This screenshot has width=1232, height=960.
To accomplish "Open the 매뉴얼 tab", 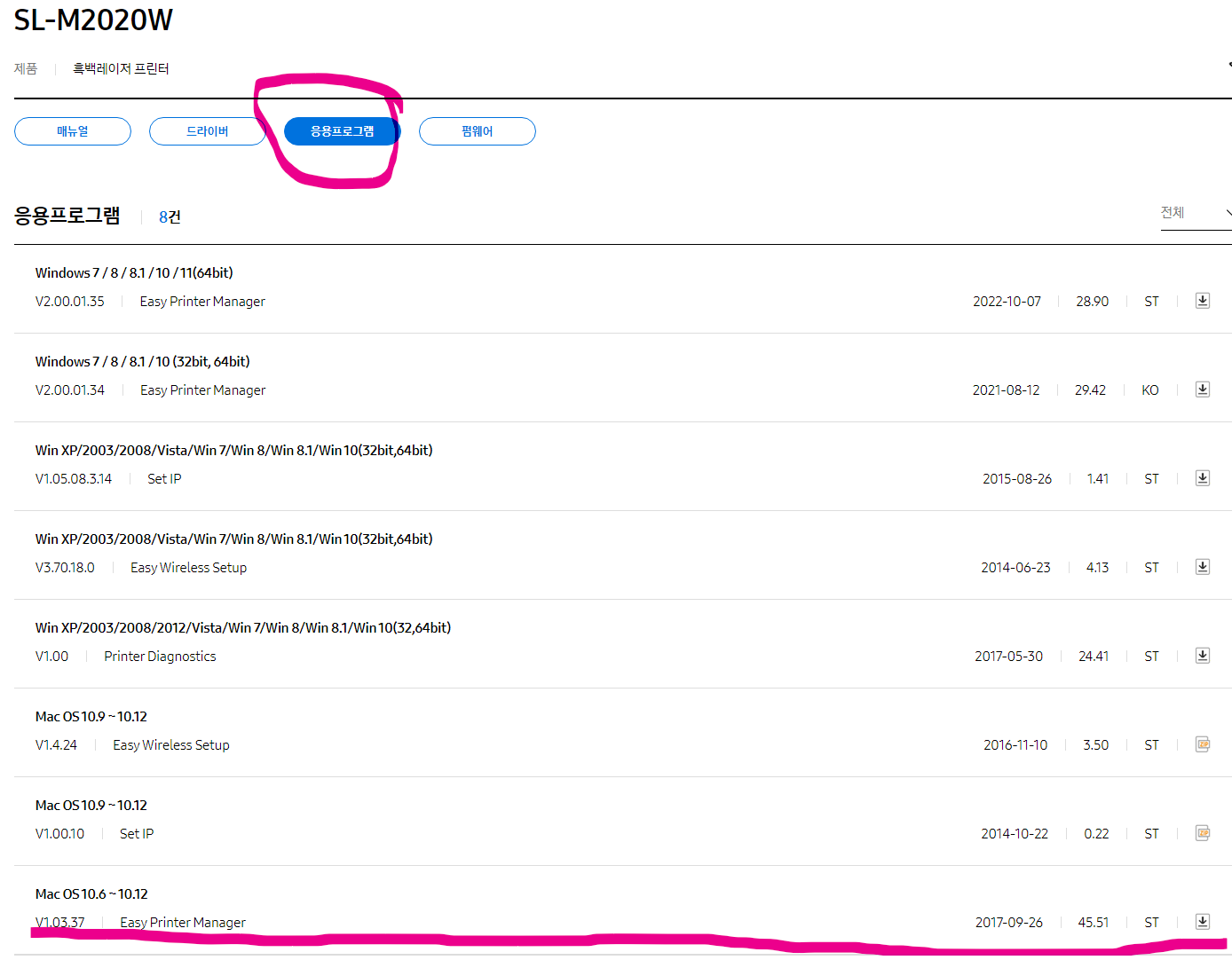I will 73,131.
